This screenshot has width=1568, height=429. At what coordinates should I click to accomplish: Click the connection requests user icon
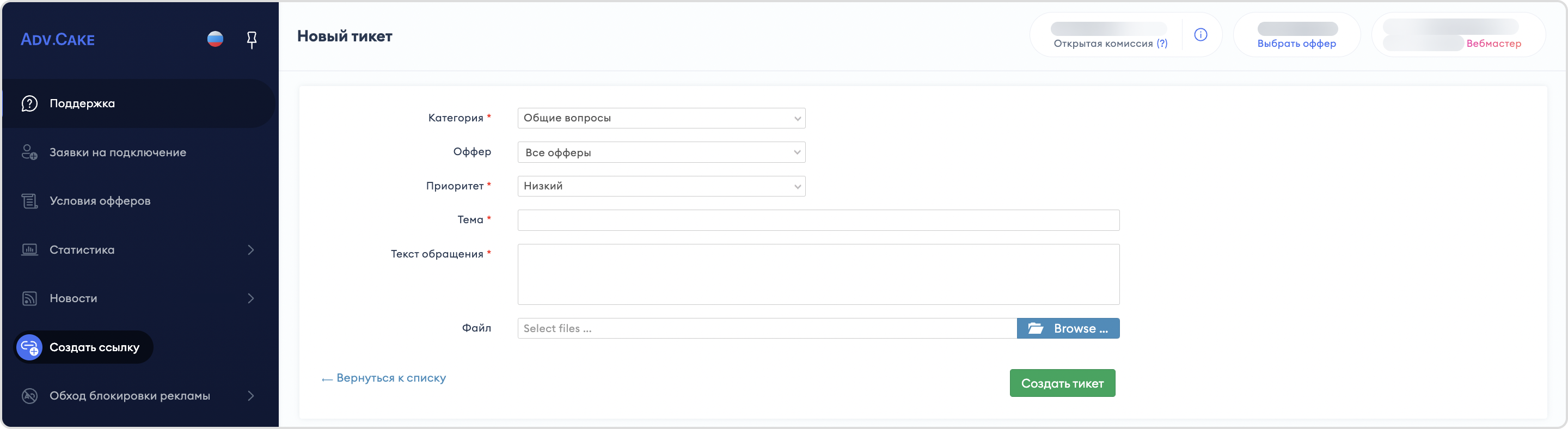29,152
